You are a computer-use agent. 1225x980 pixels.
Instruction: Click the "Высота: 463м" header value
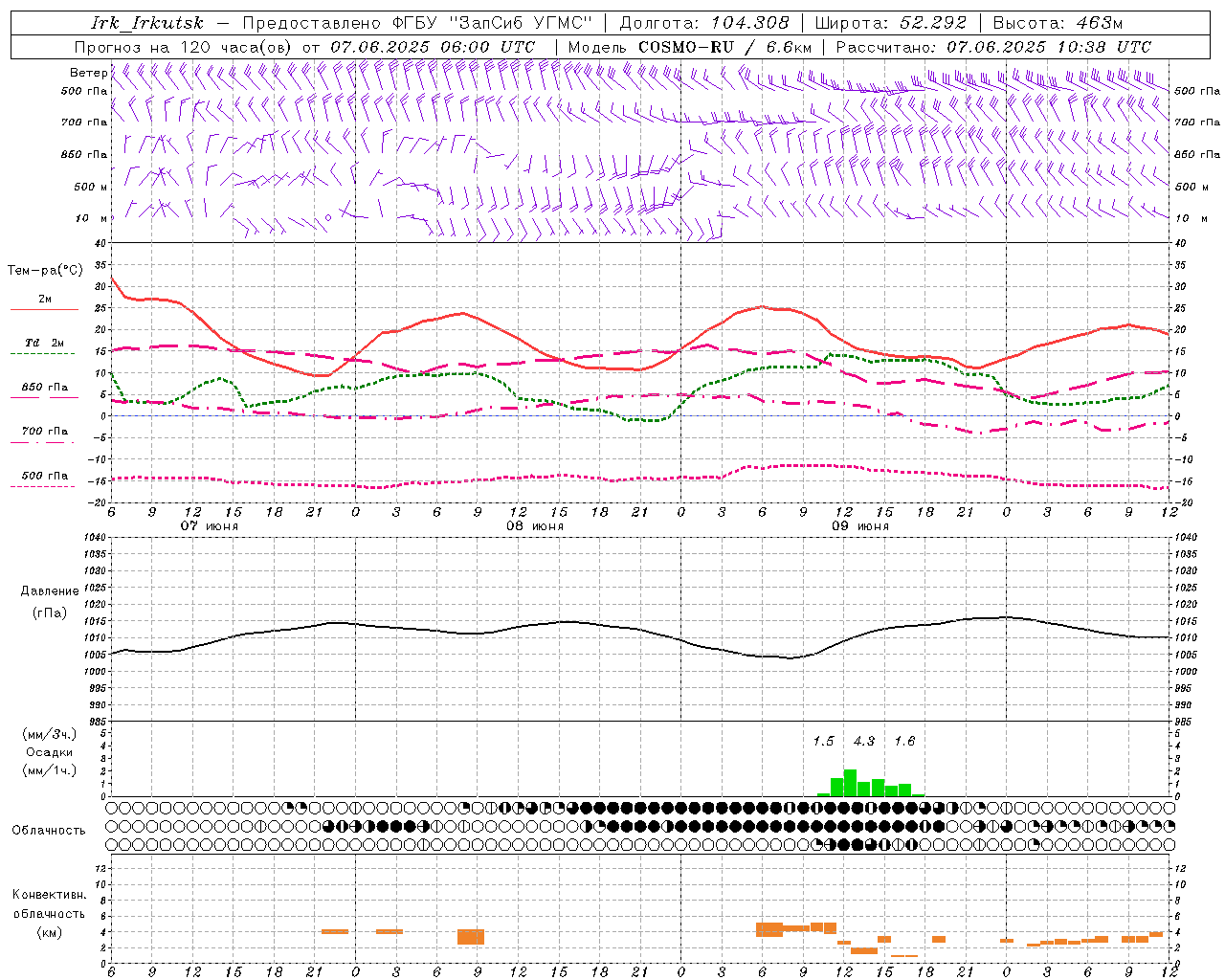tap(1058, 23)
